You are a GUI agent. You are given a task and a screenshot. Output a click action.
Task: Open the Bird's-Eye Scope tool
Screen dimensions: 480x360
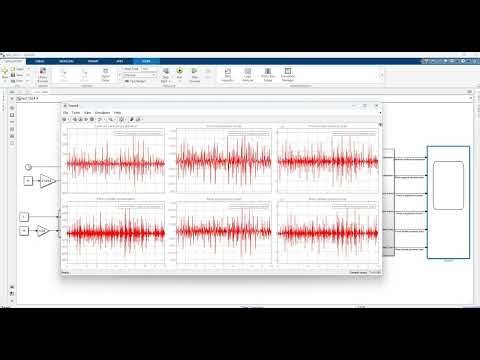(268, 75)
